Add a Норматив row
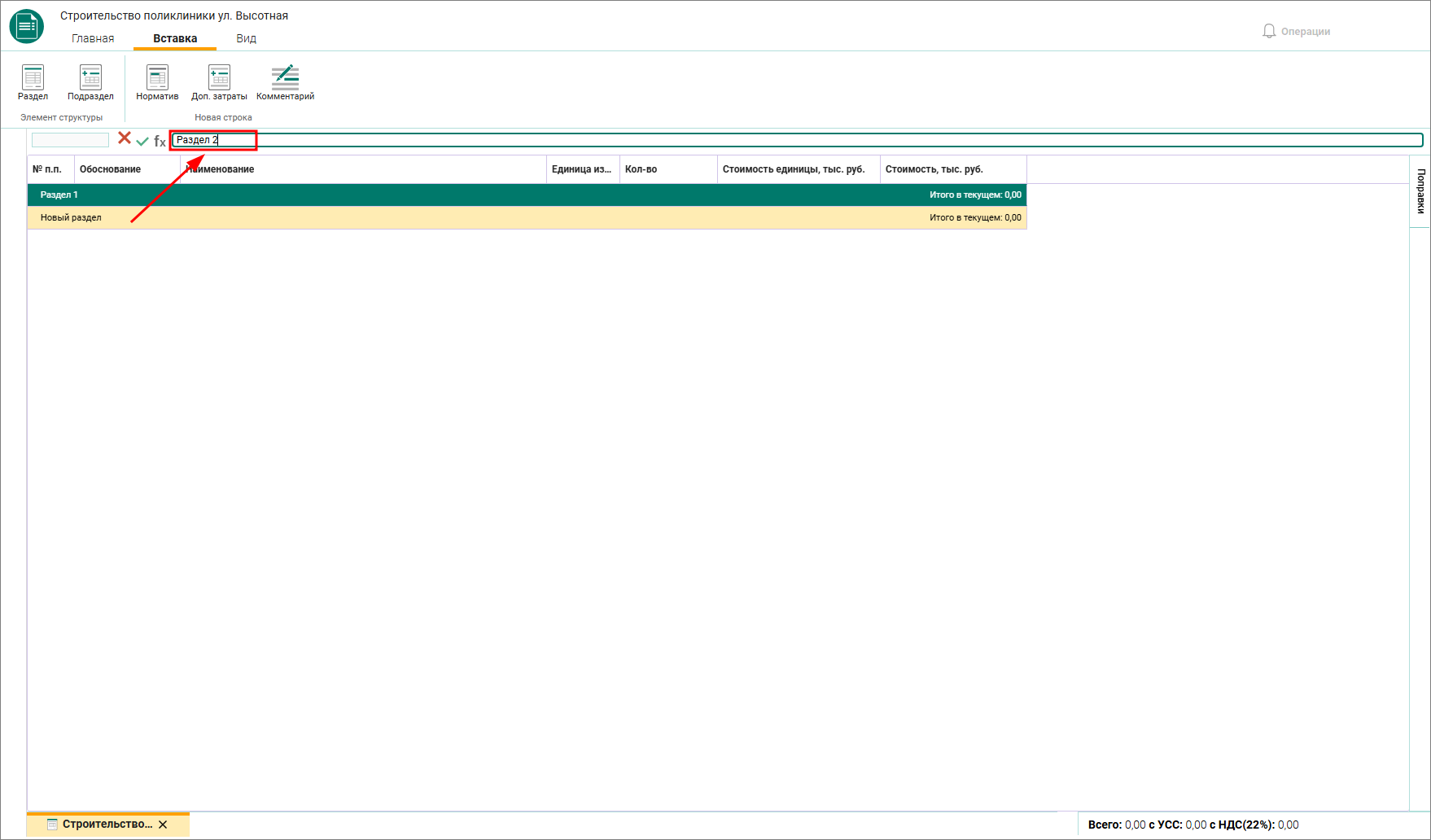Viewport: 1431px width, 840px height. pos(157,82)
